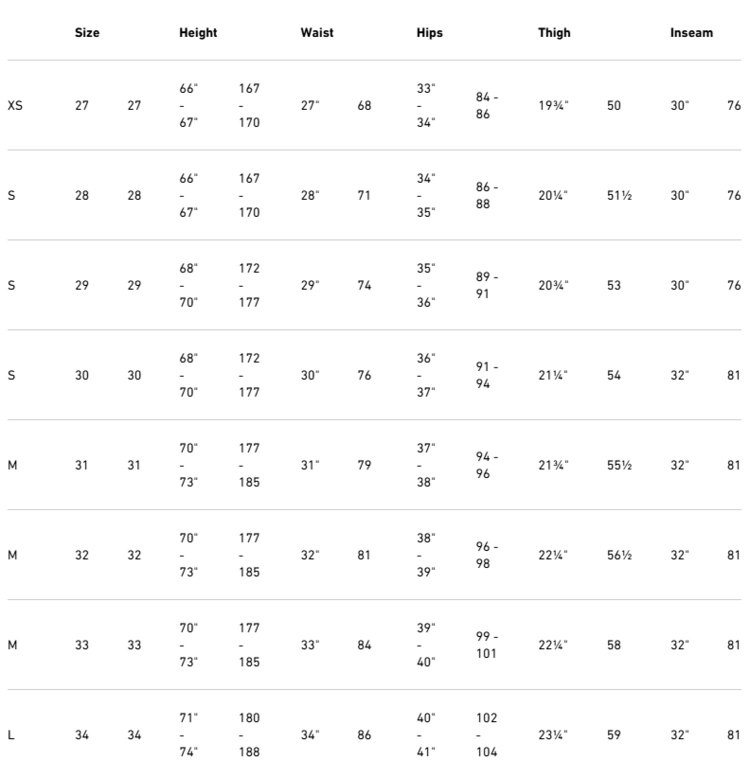The height and width of the screenshot is (779, 750).
Task: Select the Thigh column header
Action: [554, 33]
